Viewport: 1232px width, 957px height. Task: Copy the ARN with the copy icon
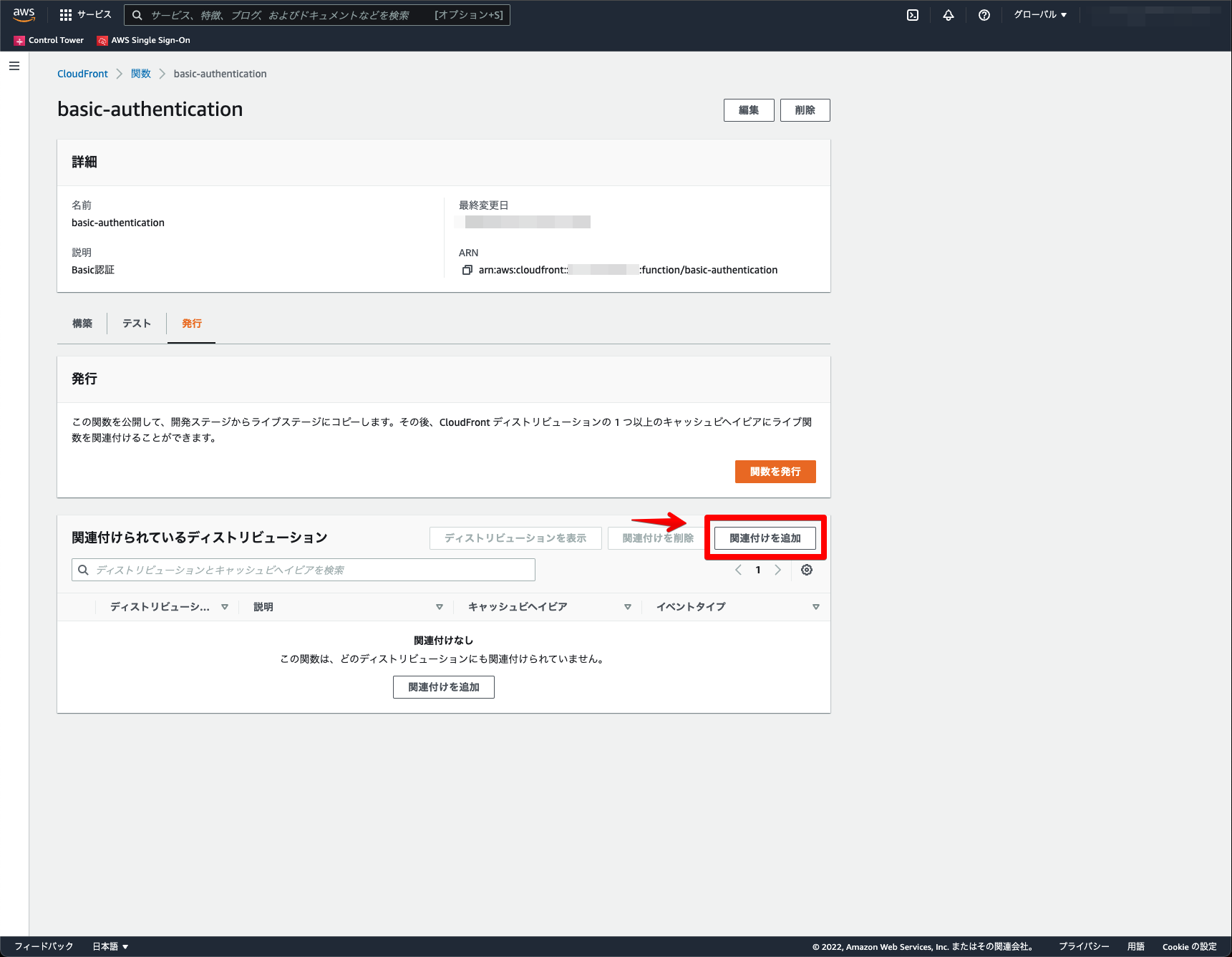pyautogui.click(x=467, y=270)
